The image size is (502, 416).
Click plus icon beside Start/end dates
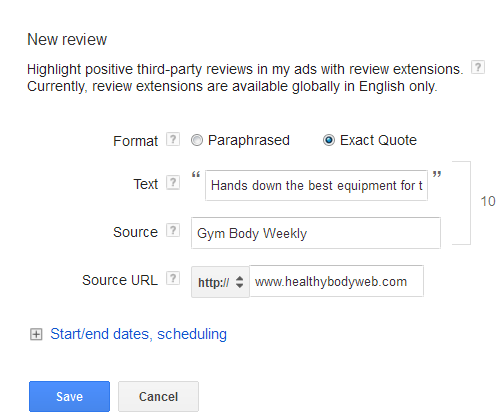pos(36,334)
